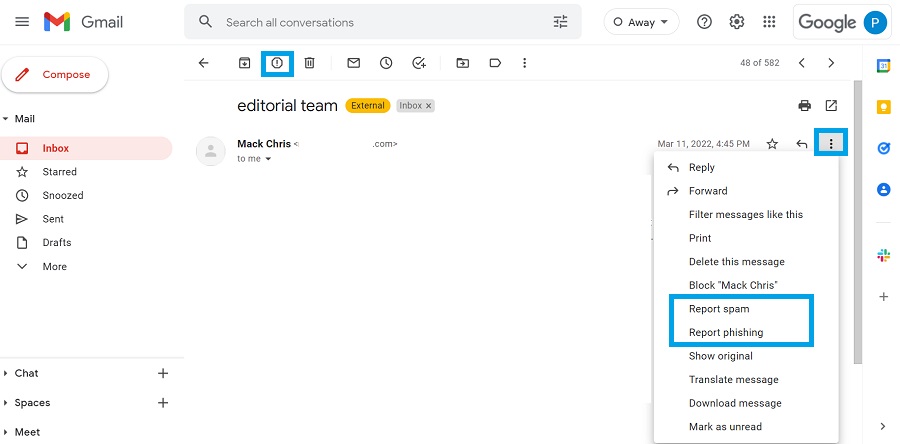This screenshot has width=900, height=444.
Task: Delete the conversation with trash icon
Action: (309, 63)
